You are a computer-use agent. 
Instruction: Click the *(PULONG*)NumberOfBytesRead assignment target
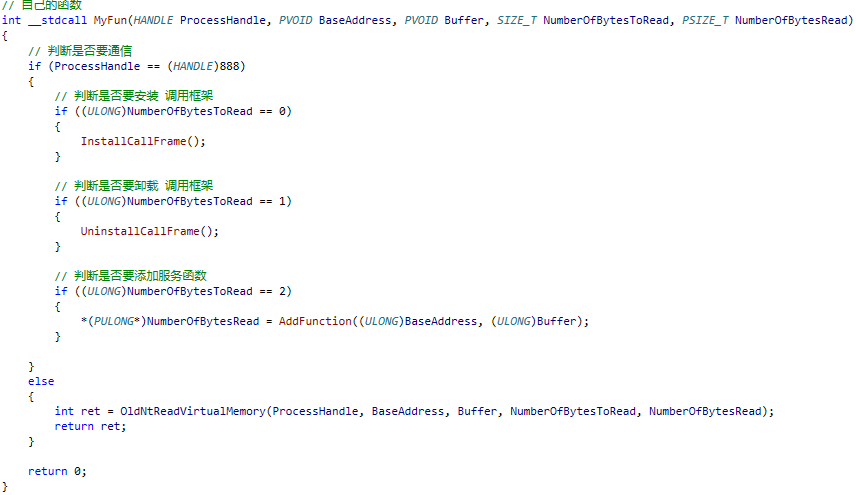(x=170, y=321)
